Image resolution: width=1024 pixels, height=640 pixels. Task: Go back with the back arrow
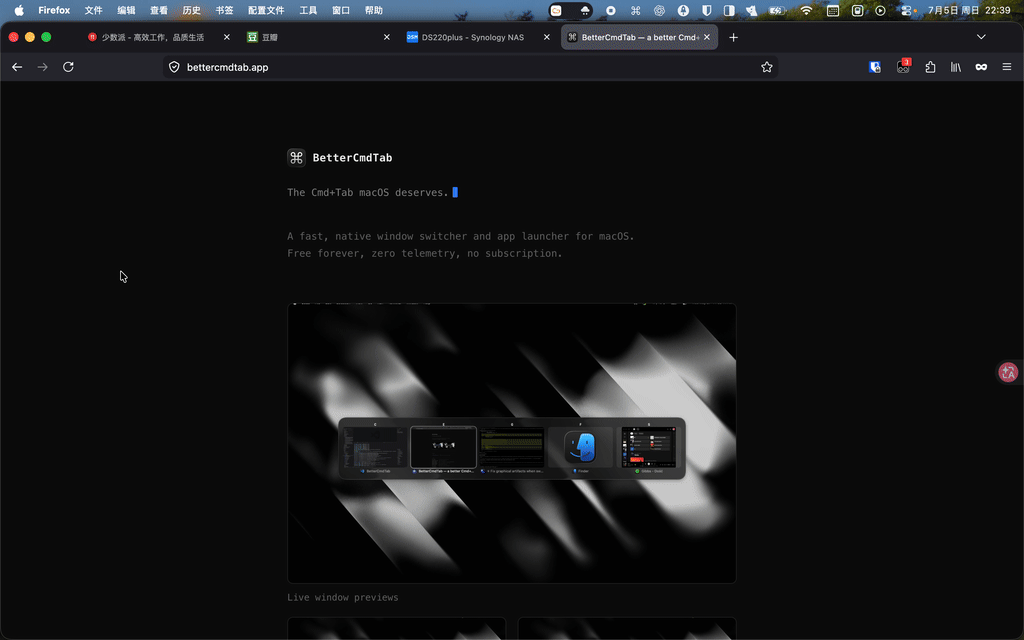click(17, 67)
